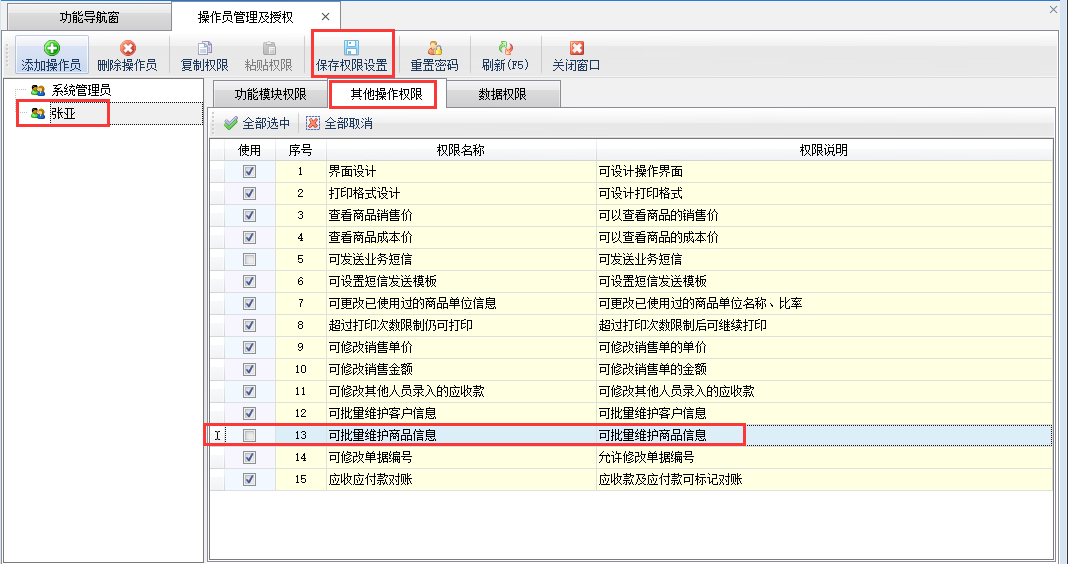Viewport: 1068px width, 564px height.
Task: Open the 数据权限 tab
Action: pos(502,95)
